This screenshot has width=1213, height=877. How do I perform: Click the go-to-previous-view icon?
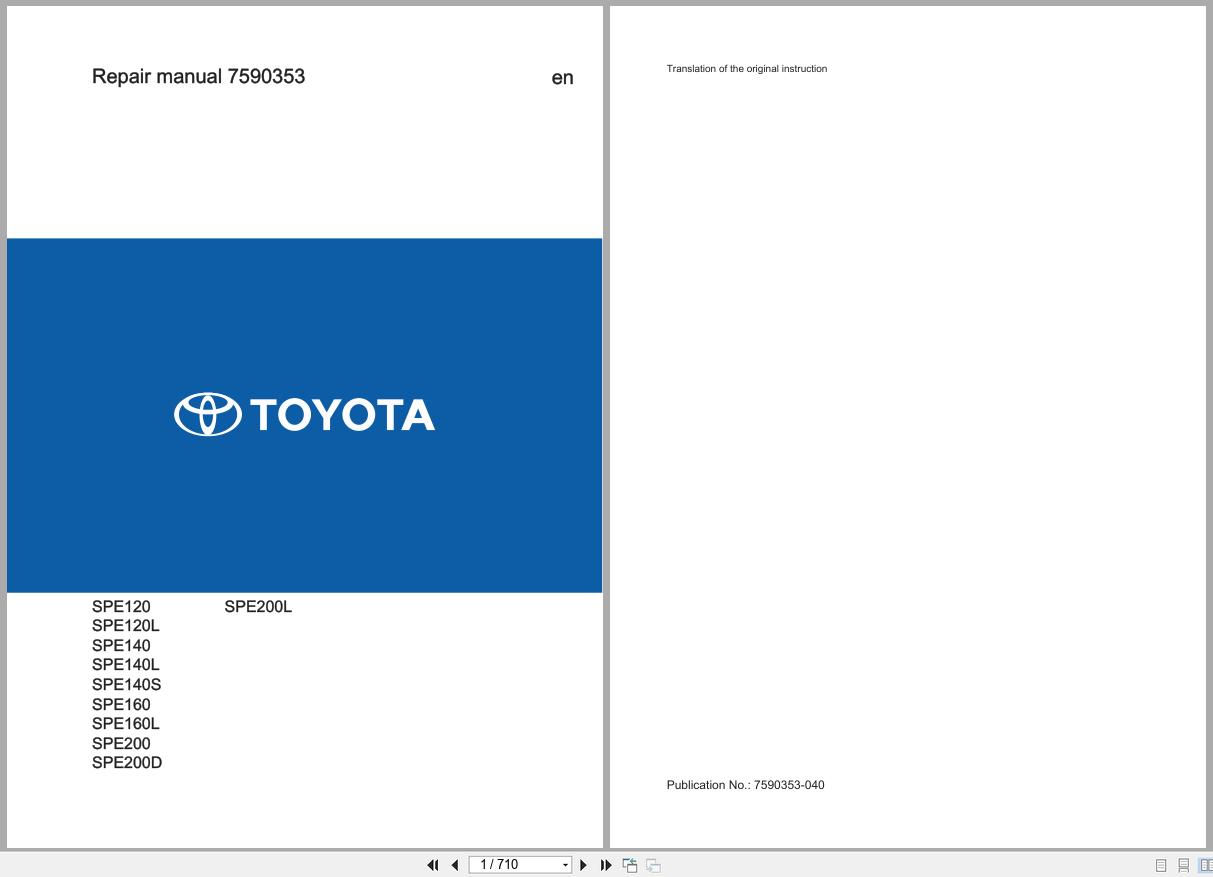(630, 865)
